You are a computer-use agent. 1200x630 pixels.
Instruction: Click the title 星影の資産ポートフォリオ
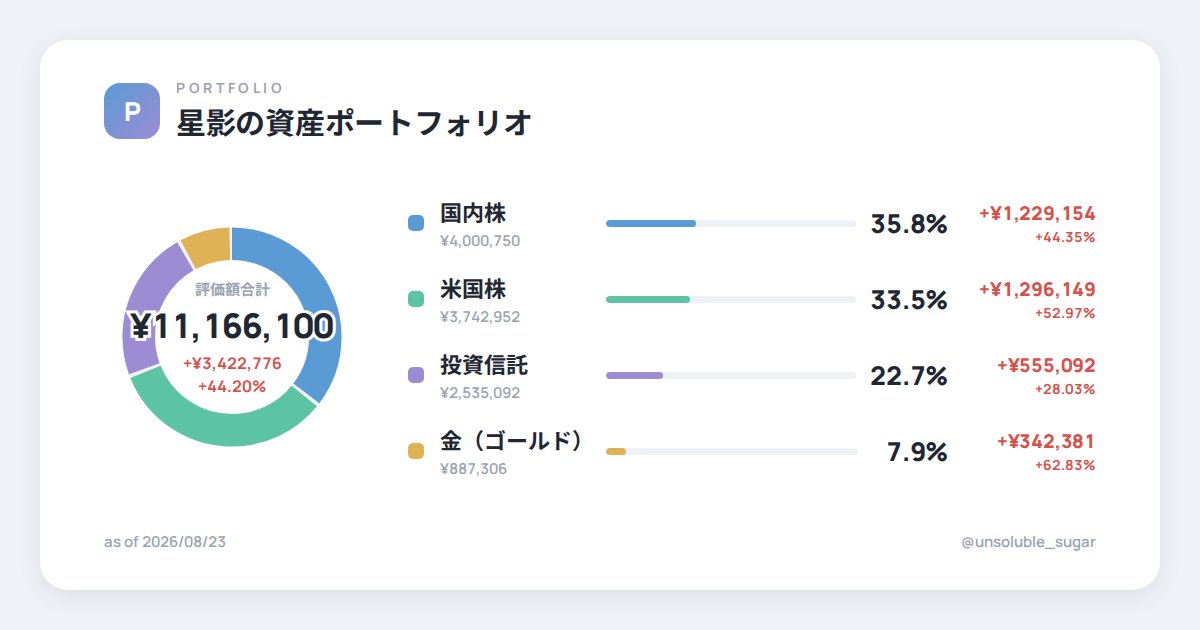pos(353,123)
